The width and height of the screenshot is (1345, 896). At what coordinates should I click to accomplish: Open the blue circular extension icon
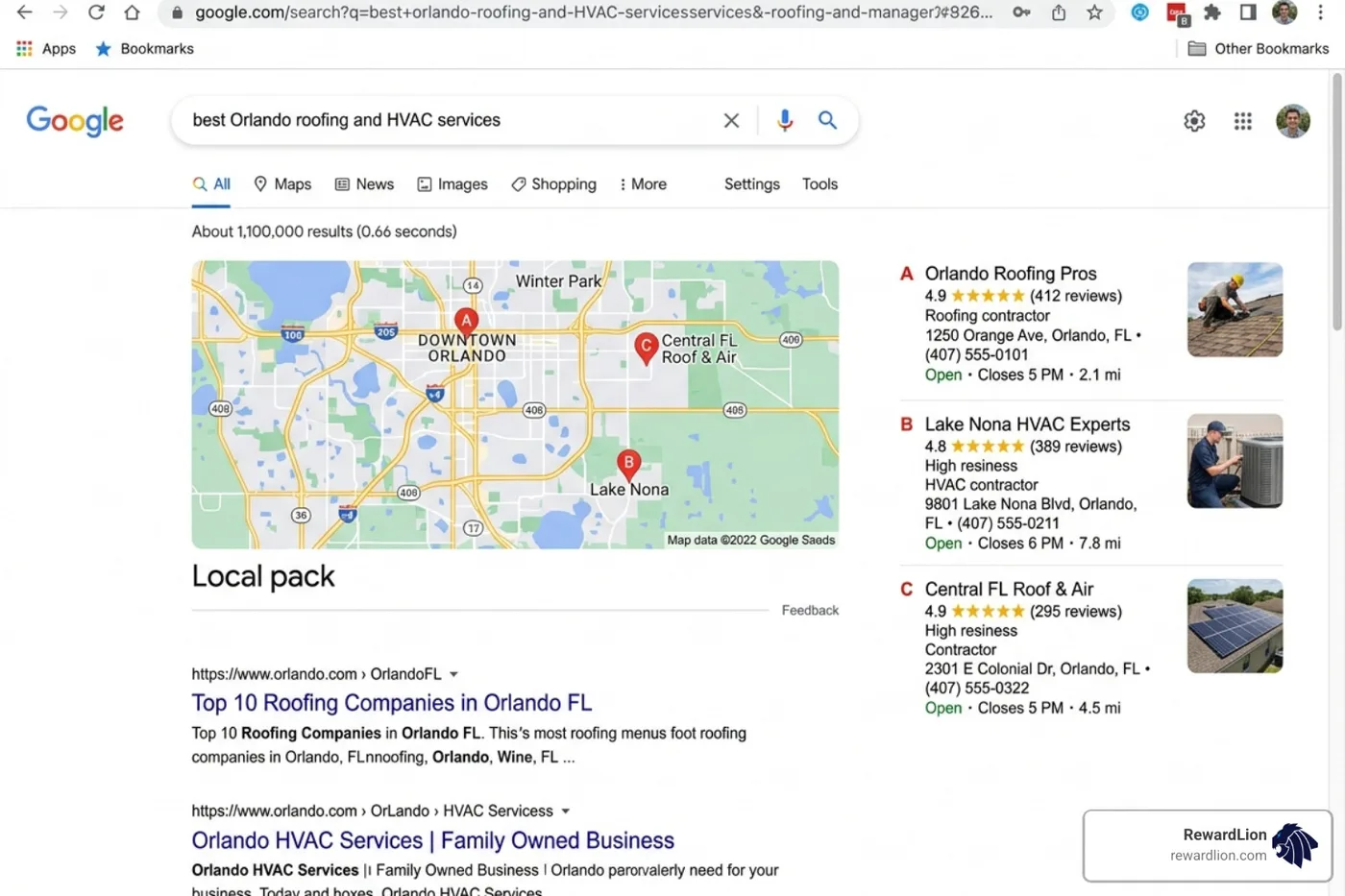1139,12
